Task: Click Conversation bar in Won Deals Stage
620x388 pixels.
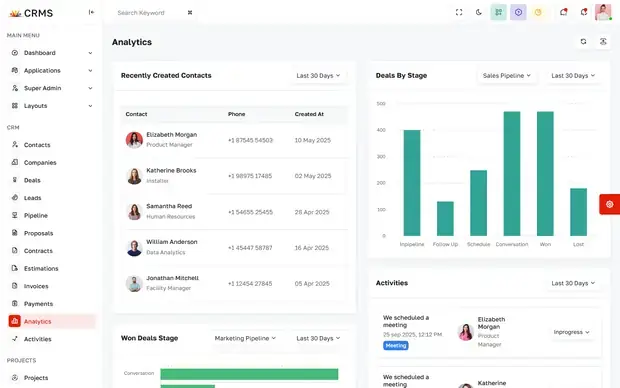Action: (x=249, y=374)
